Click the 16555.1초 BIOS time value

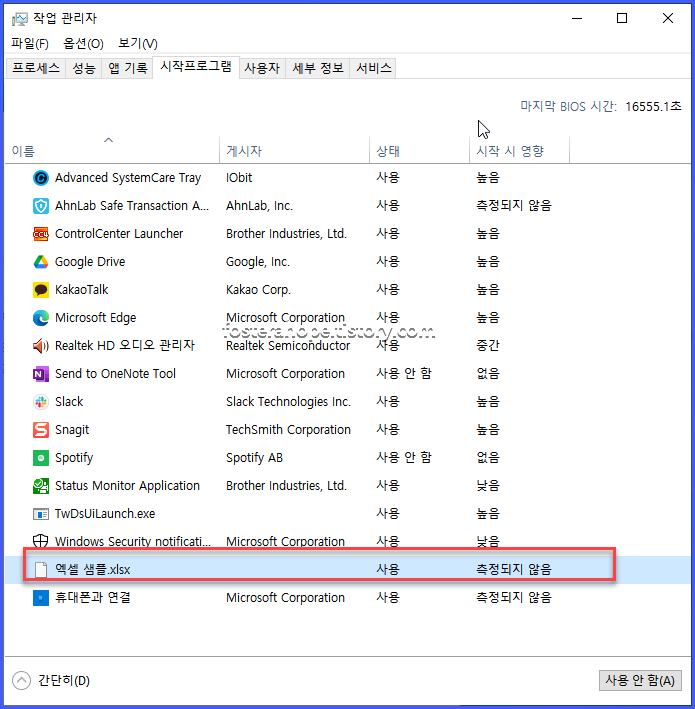tap(653, 107)
